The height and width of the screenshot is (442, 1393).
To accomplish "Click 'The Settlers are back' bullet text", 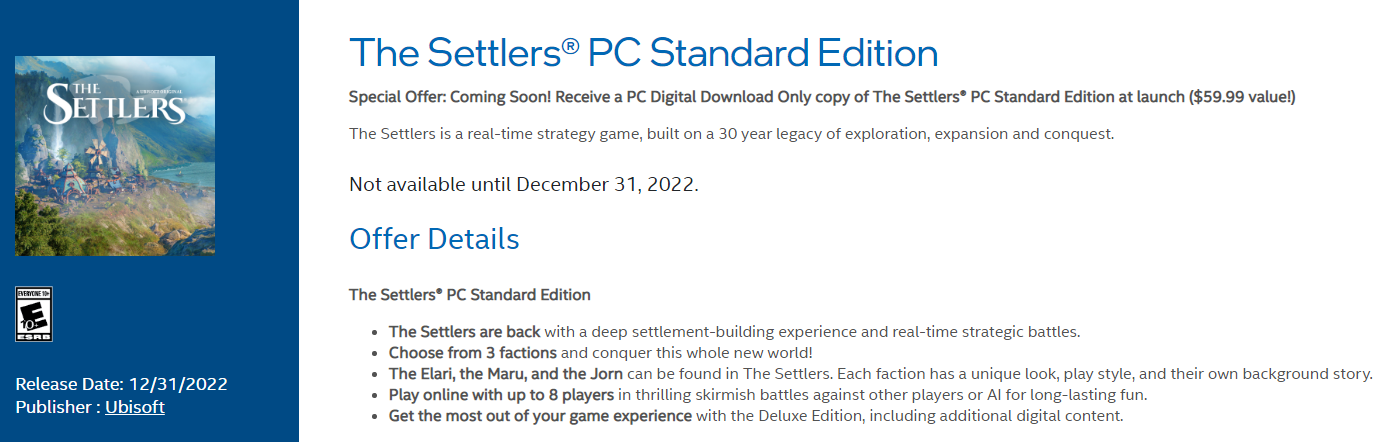I will (465, 331).
